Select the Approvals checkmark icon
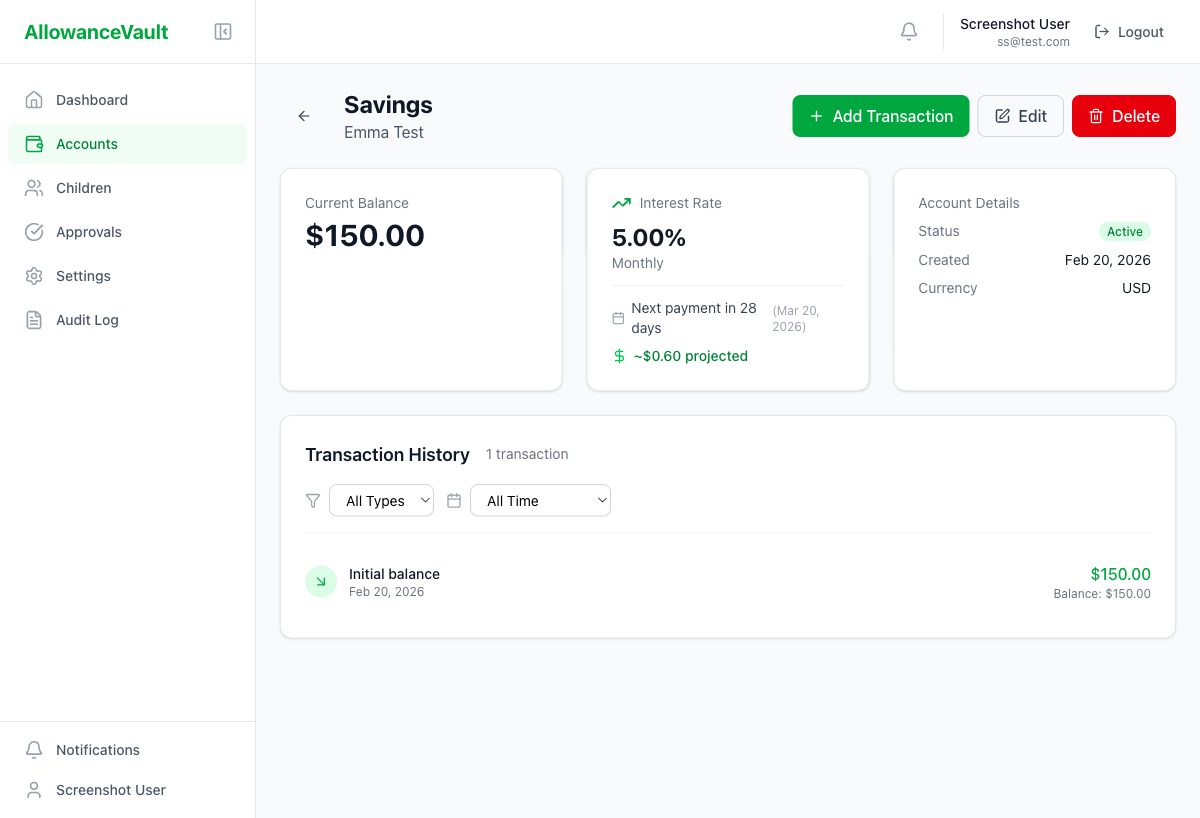 pos(33,232)
